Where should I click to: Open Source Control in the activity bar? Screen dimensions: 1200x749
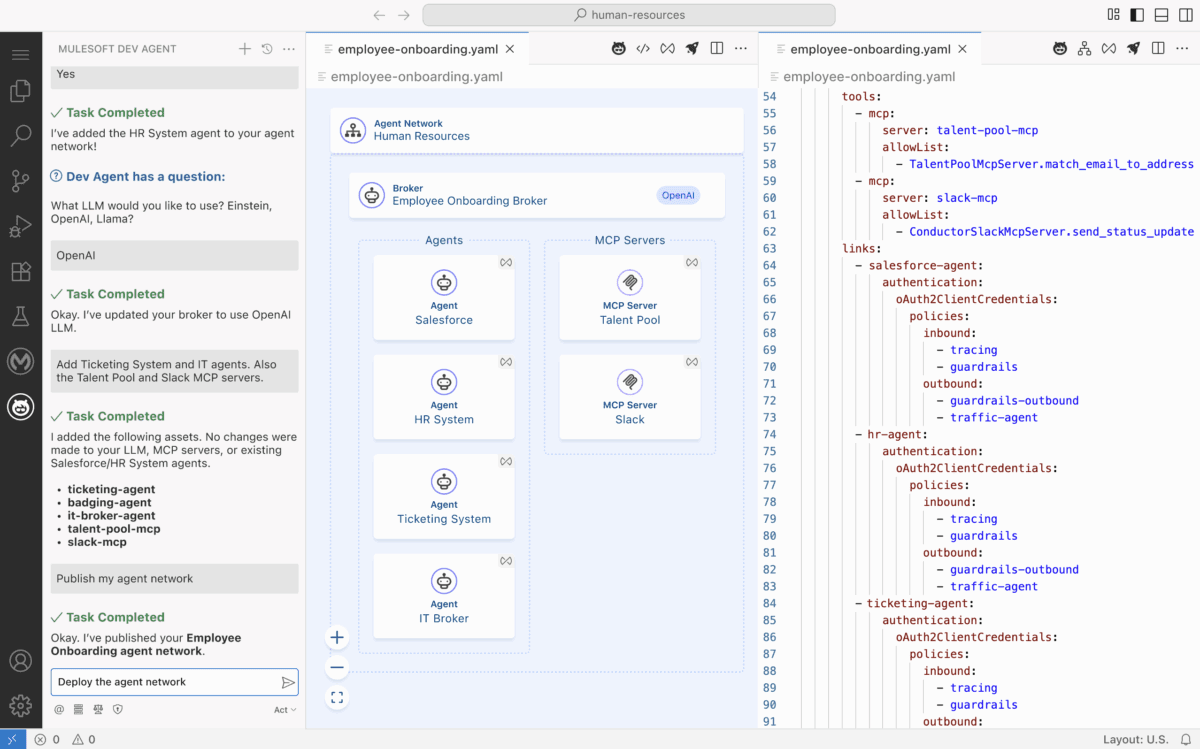[x=20, y=181]
